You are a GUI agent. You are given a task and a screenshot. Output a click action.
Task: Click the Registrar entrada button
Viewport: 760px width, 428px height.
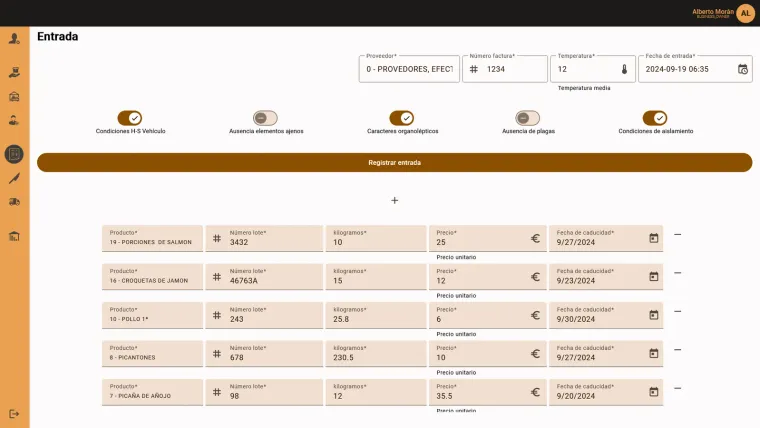395,162
